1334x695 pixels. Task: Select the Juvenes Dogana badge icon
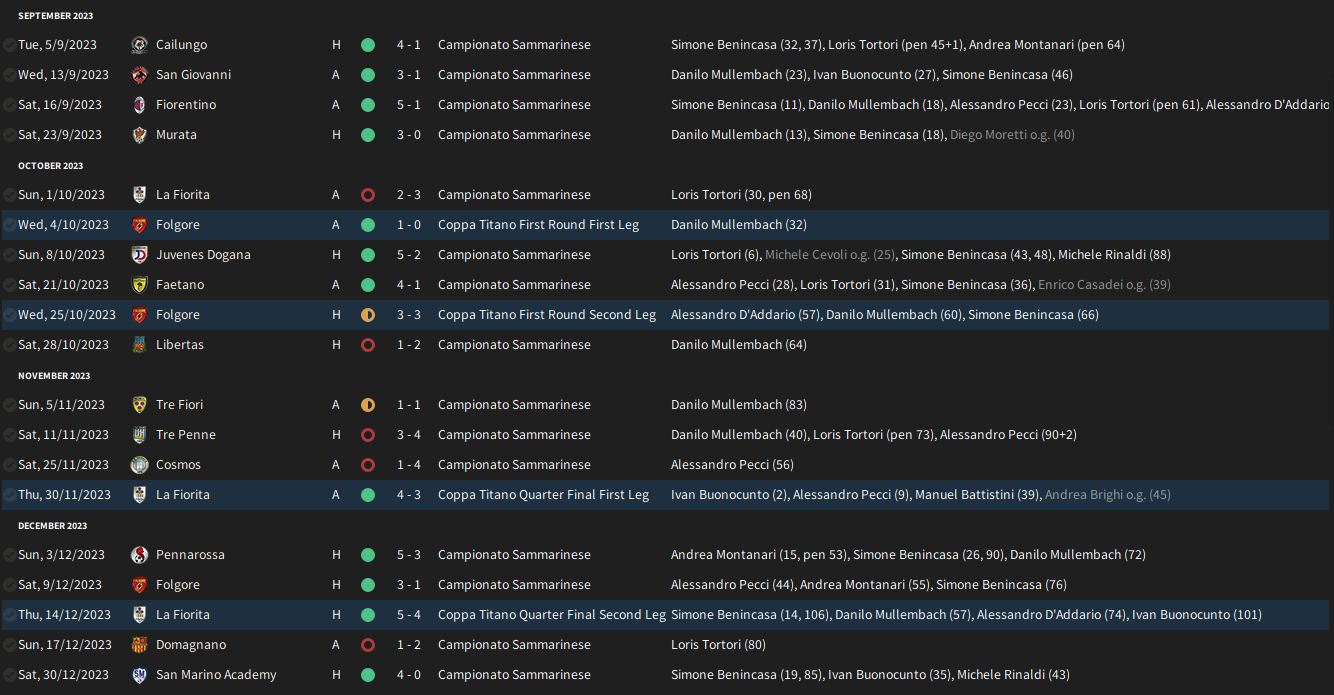[140, 255]
